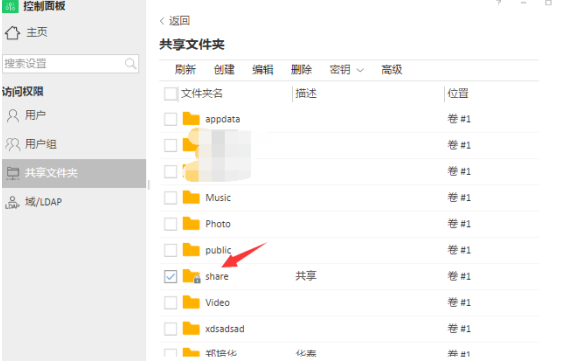567x361 pixels.
Task: Click the back arrow chevron
Action: tap(162, 21)
